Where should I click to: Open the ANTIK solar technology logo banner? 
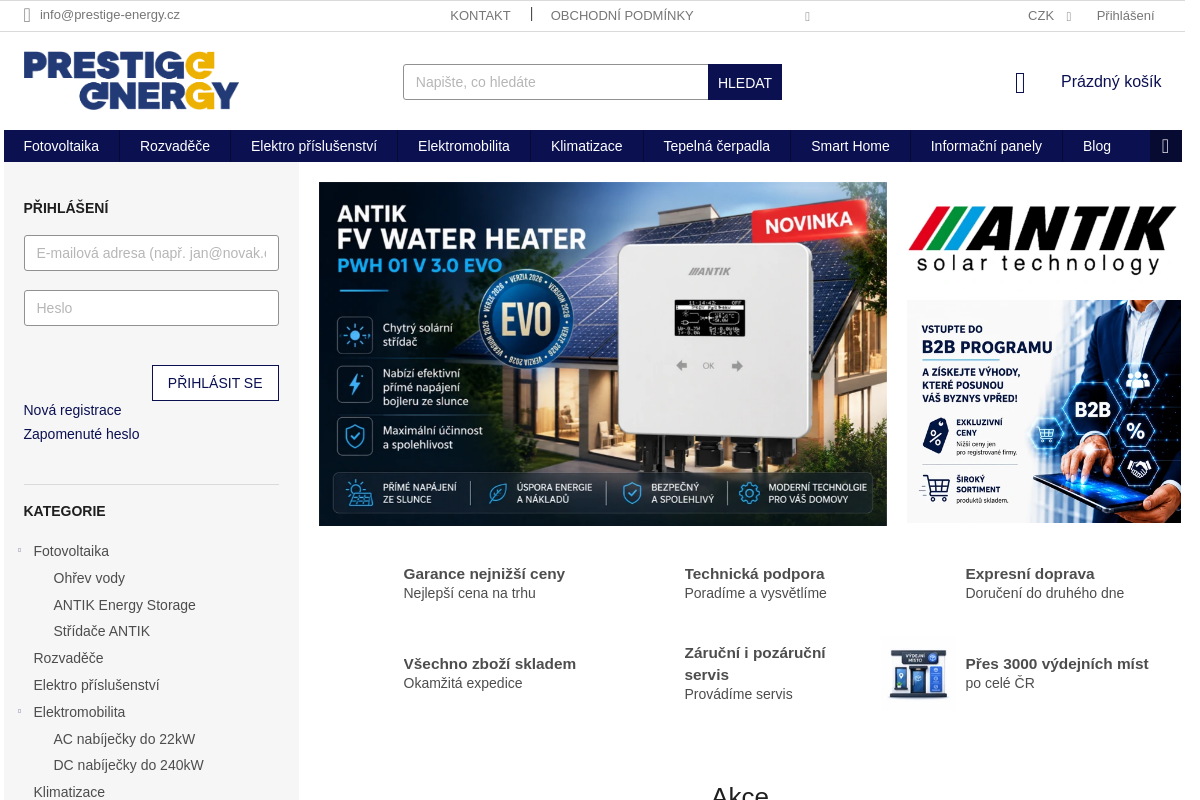(x=1042, y=239)
